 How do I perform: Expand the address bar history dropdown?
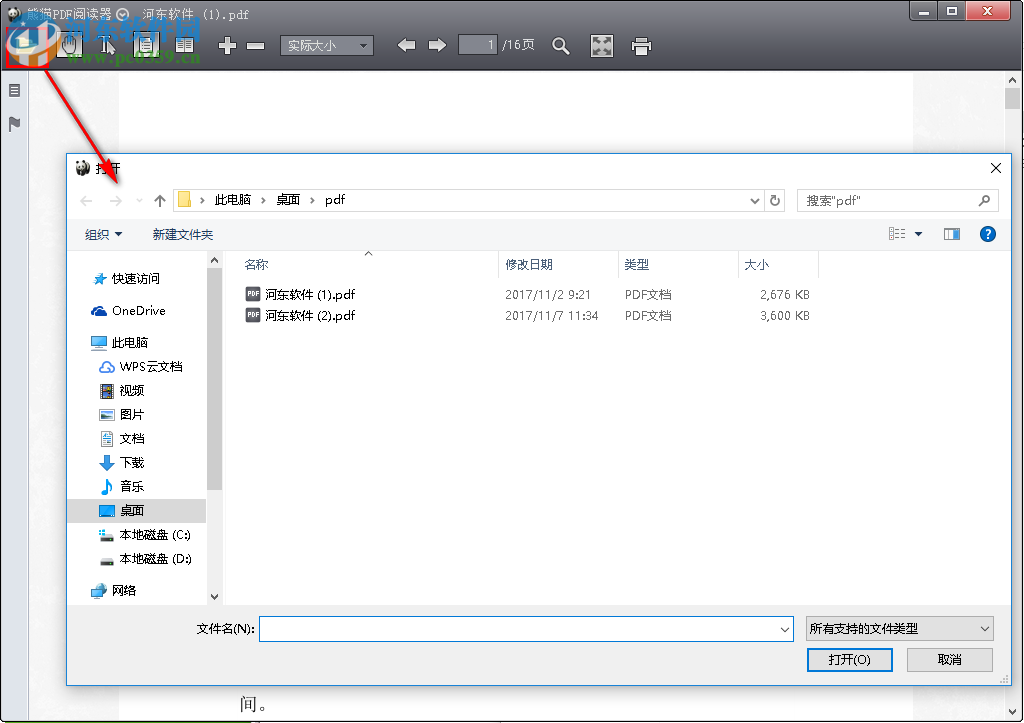(x=754, y=201)
